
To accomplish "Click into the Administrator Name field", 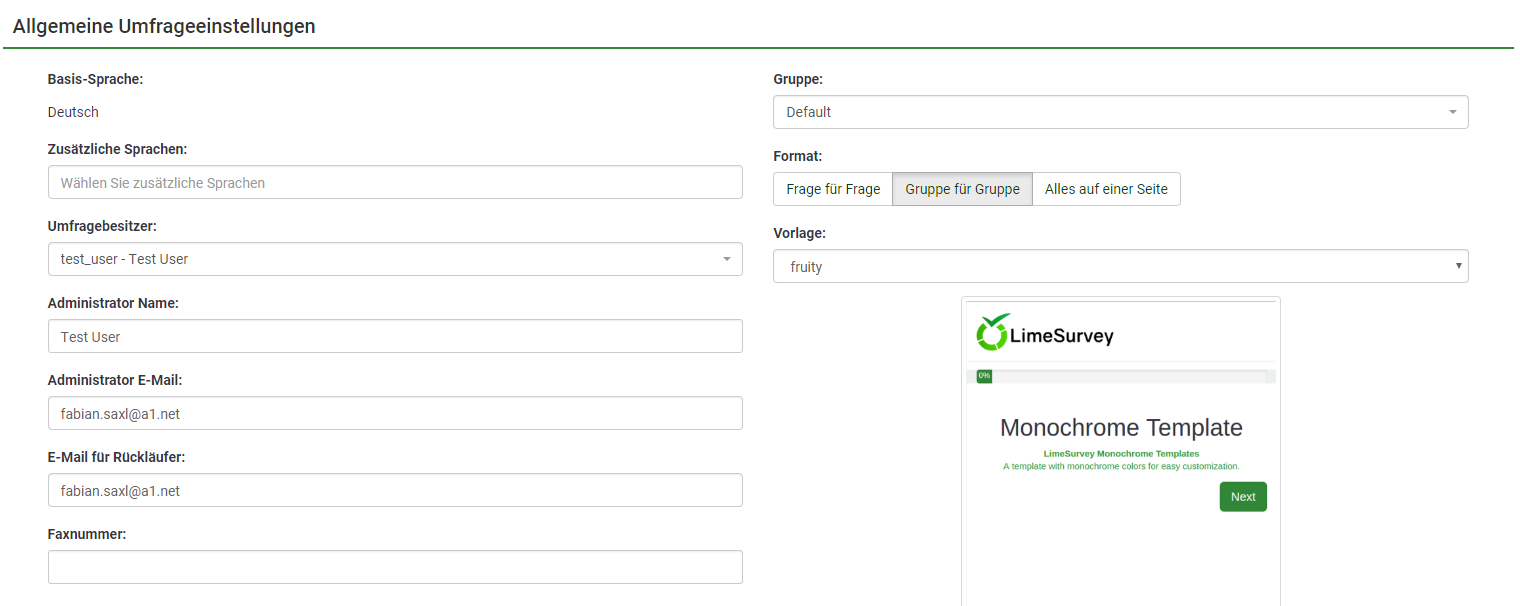I will 395,337.
